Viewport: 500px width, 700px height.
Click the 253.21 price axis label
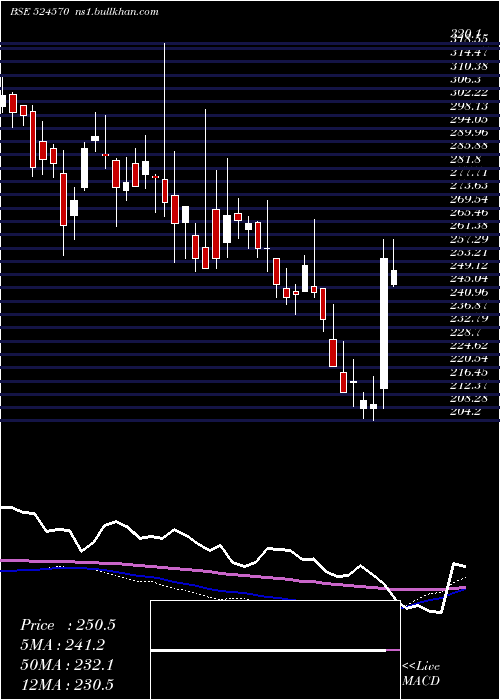tap(468, 253)
